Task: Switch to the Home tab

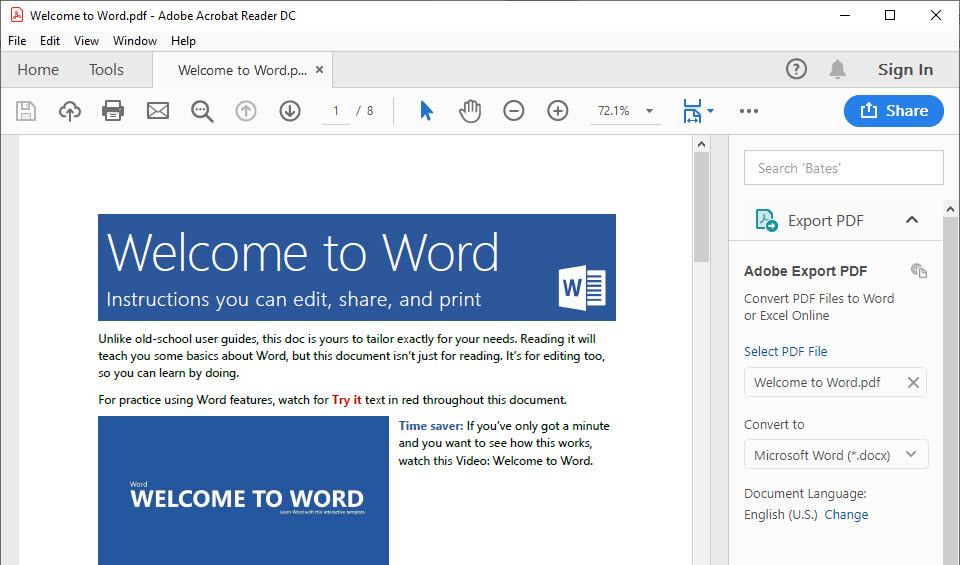Action: [38, 70]
